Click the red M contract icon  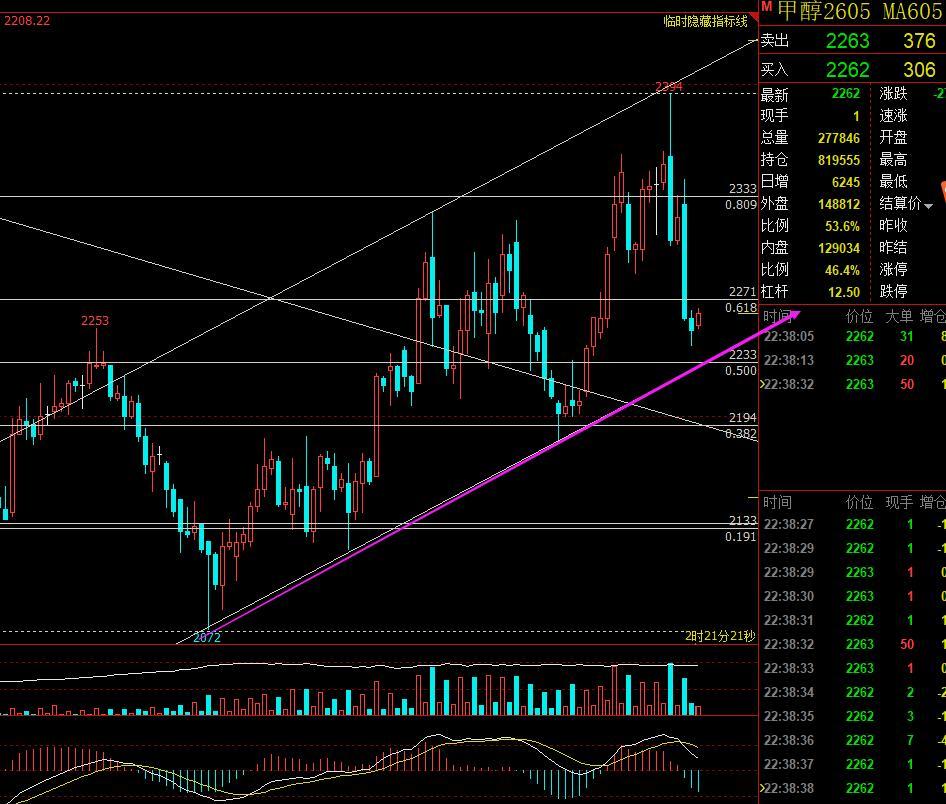(766, 6)
